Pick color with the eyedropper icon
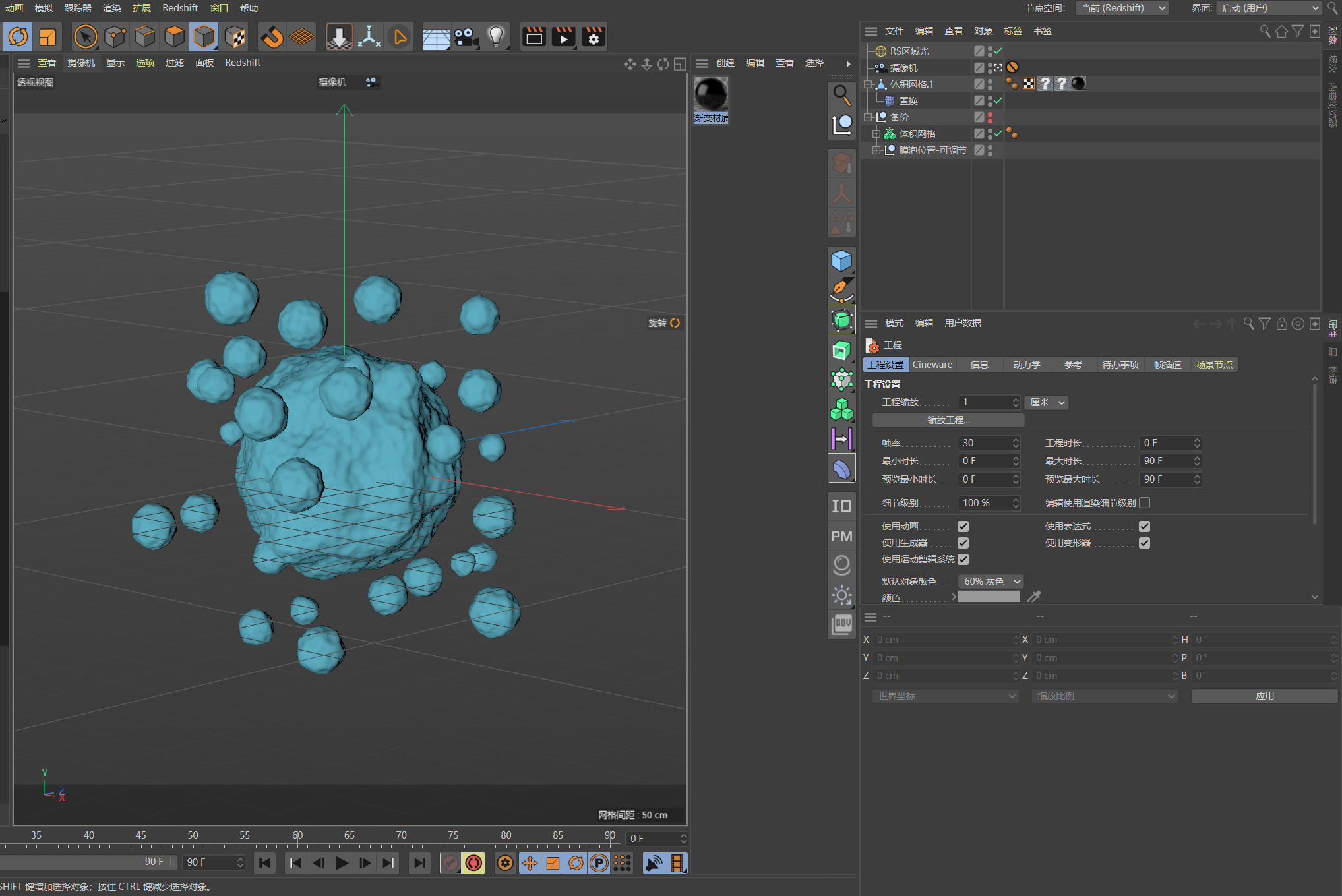 coord(1034,597)
